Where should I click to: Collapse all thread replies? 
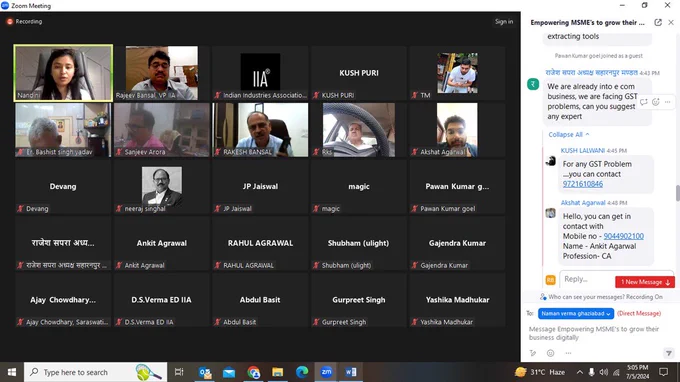point(569,134)
